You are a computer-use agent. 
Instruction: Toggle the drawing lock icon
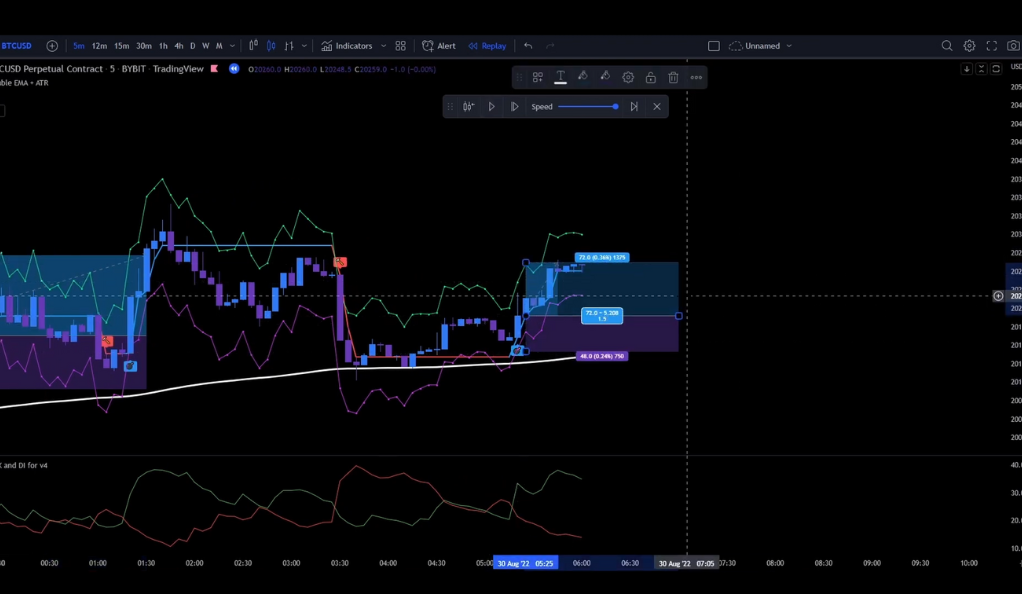pyautogui.click(x=650, y=77)
